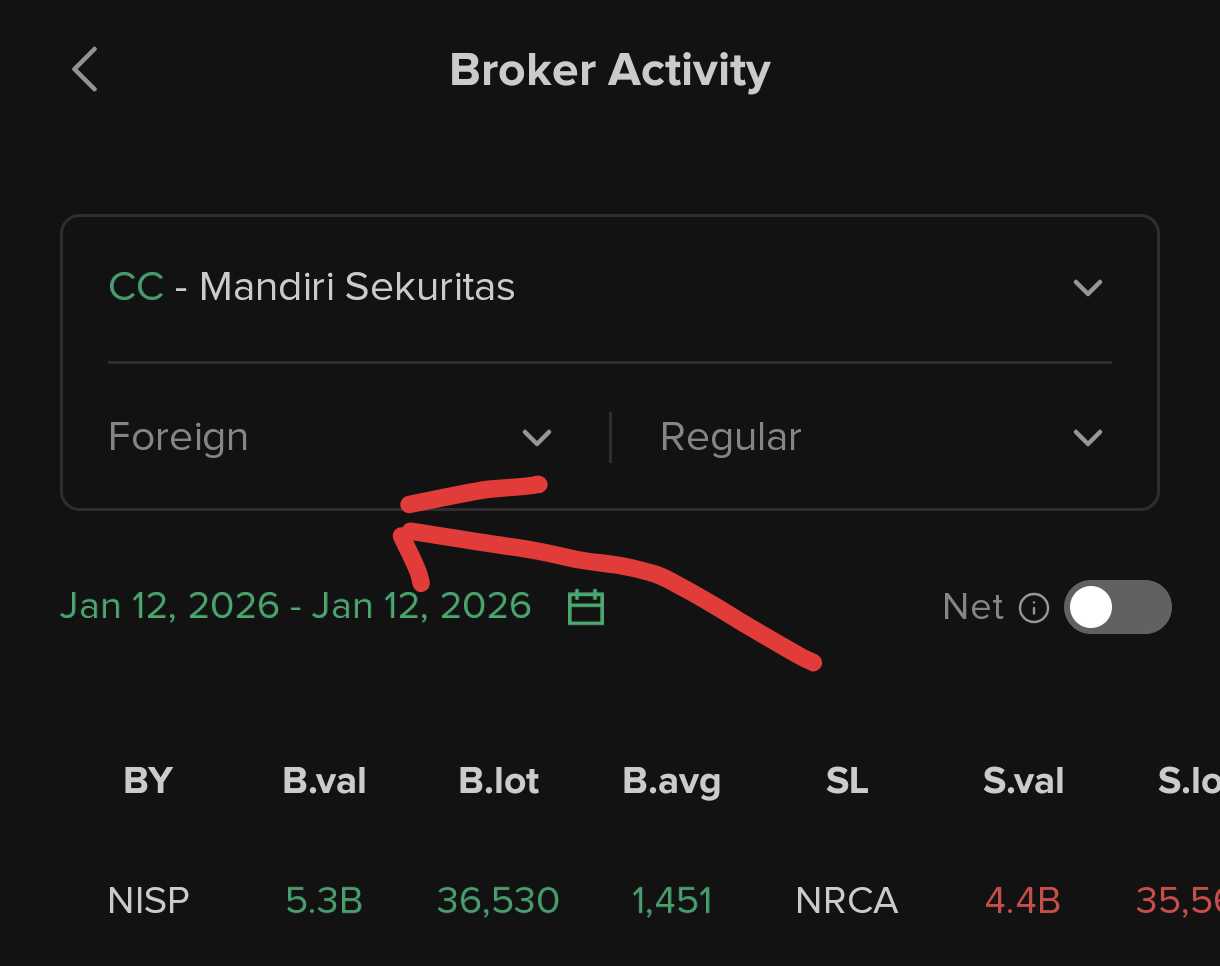Toggle the Net switch on
Screen dimensions: 1220x966
pyautogui.click(x=1117, y=607)
